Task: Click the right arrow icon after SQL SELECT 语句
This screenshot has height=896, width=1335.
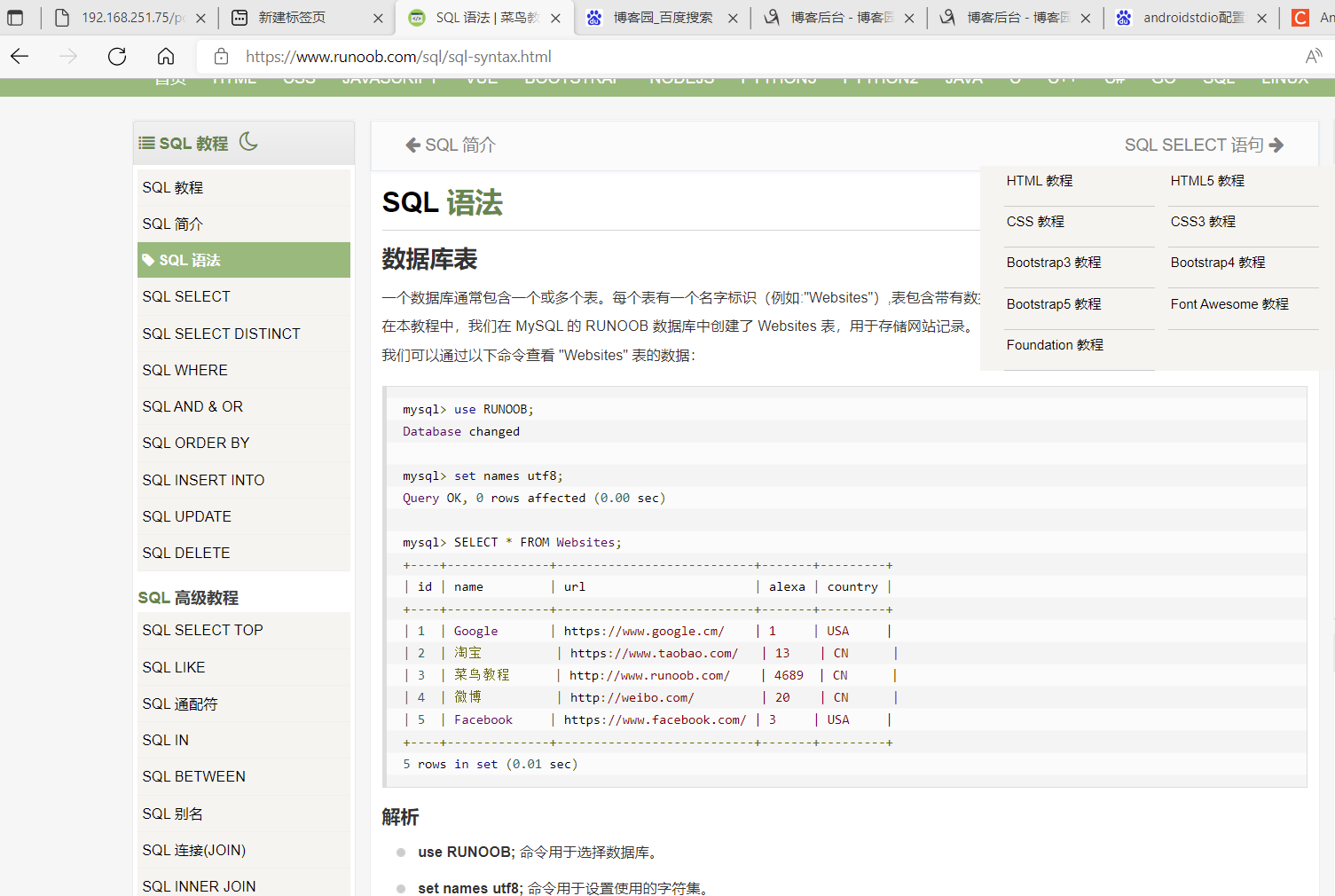Action: point(1276,145)
